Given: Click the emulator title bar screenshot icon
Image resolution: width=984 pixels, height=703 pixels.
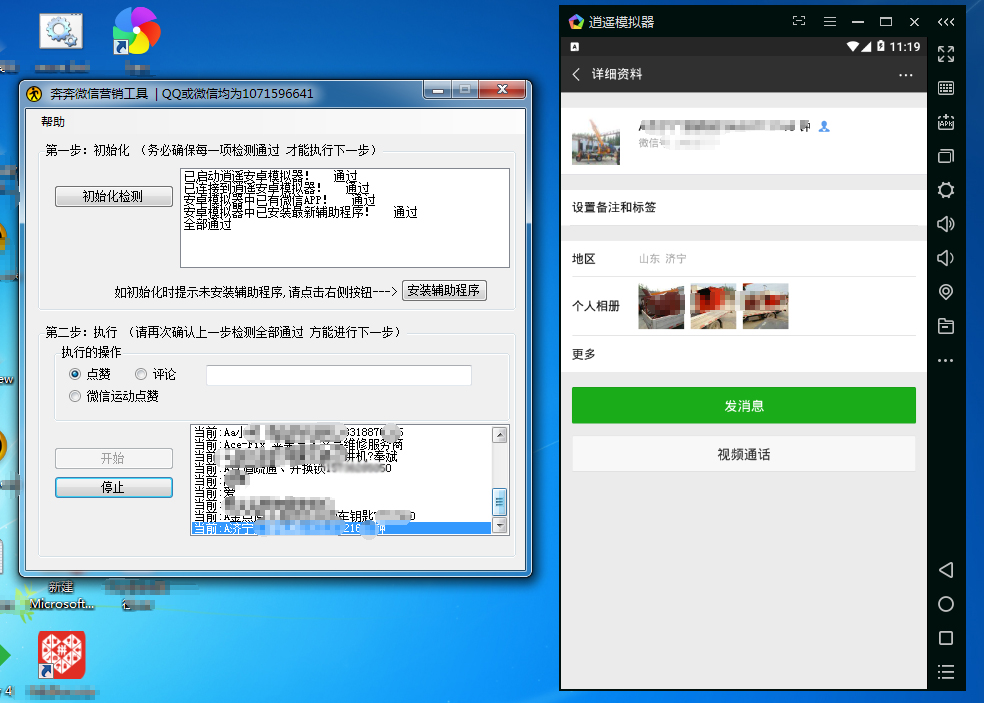Looking at the screenshot, I should click(799, 21).
